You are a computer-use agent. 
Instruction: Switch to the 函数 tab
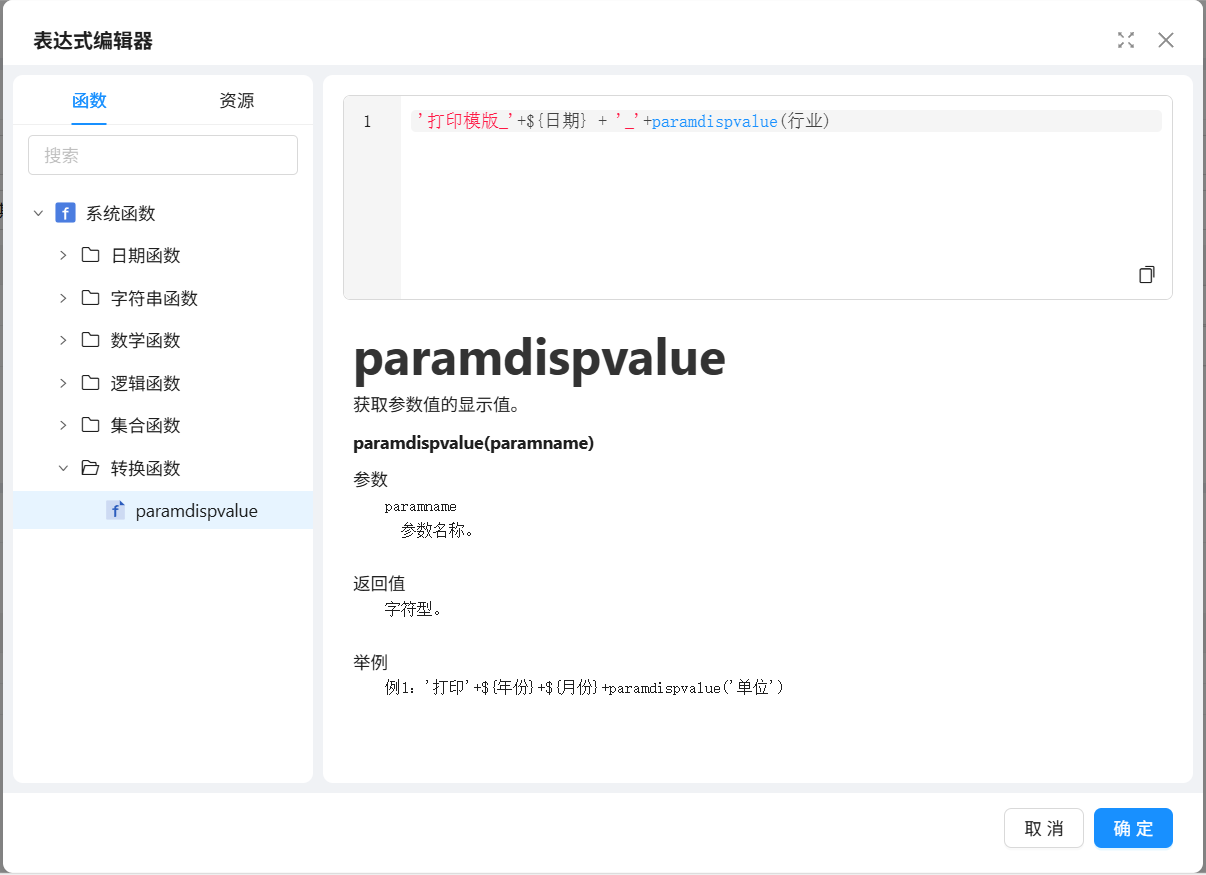pos(89,100)
